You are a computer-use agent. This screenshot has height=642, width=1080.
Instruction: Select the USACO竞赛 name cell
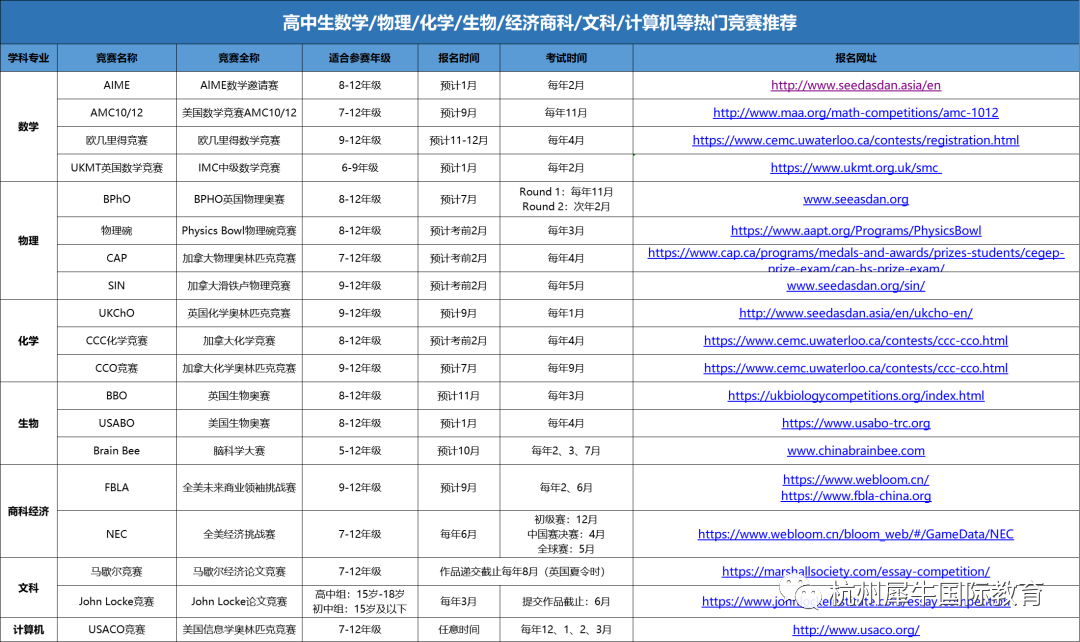pyautogui.click(x=116, y=630)
